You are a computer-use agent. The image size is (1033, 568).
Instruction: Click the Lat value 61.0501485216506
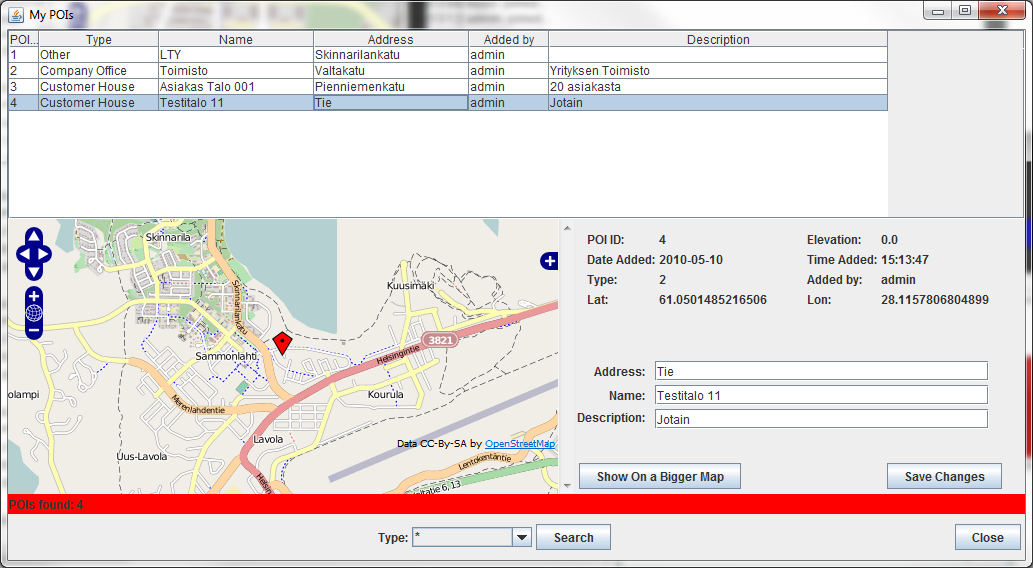[713, 300]
